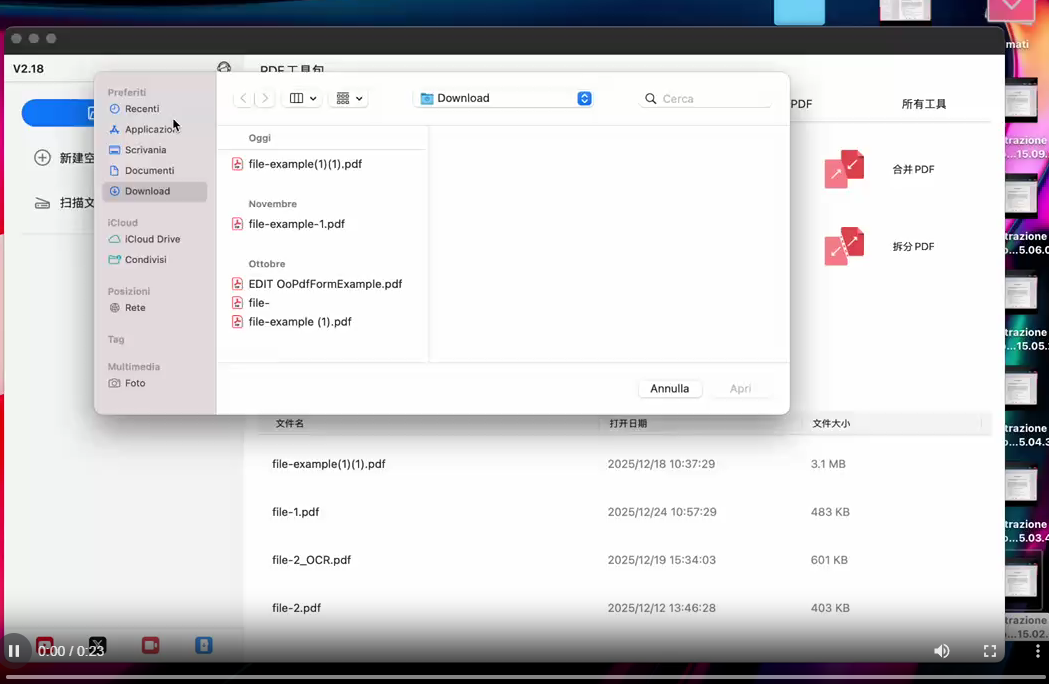Click the Foto camera icon
This screenshot has height=684, width=1049.
point(114,383)
